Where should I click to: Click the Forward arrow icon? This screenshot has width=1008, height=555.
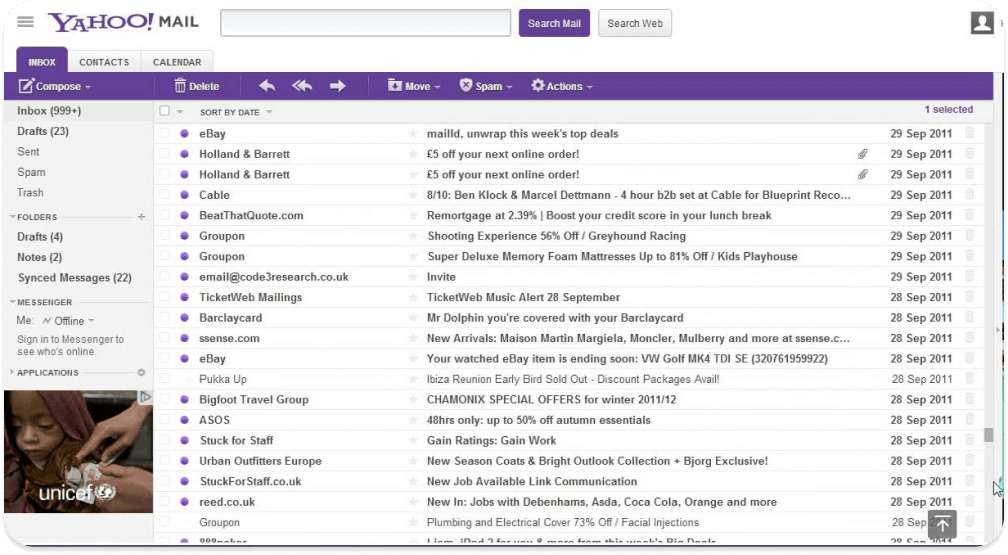pyautogui.click(x=338, y=86)
